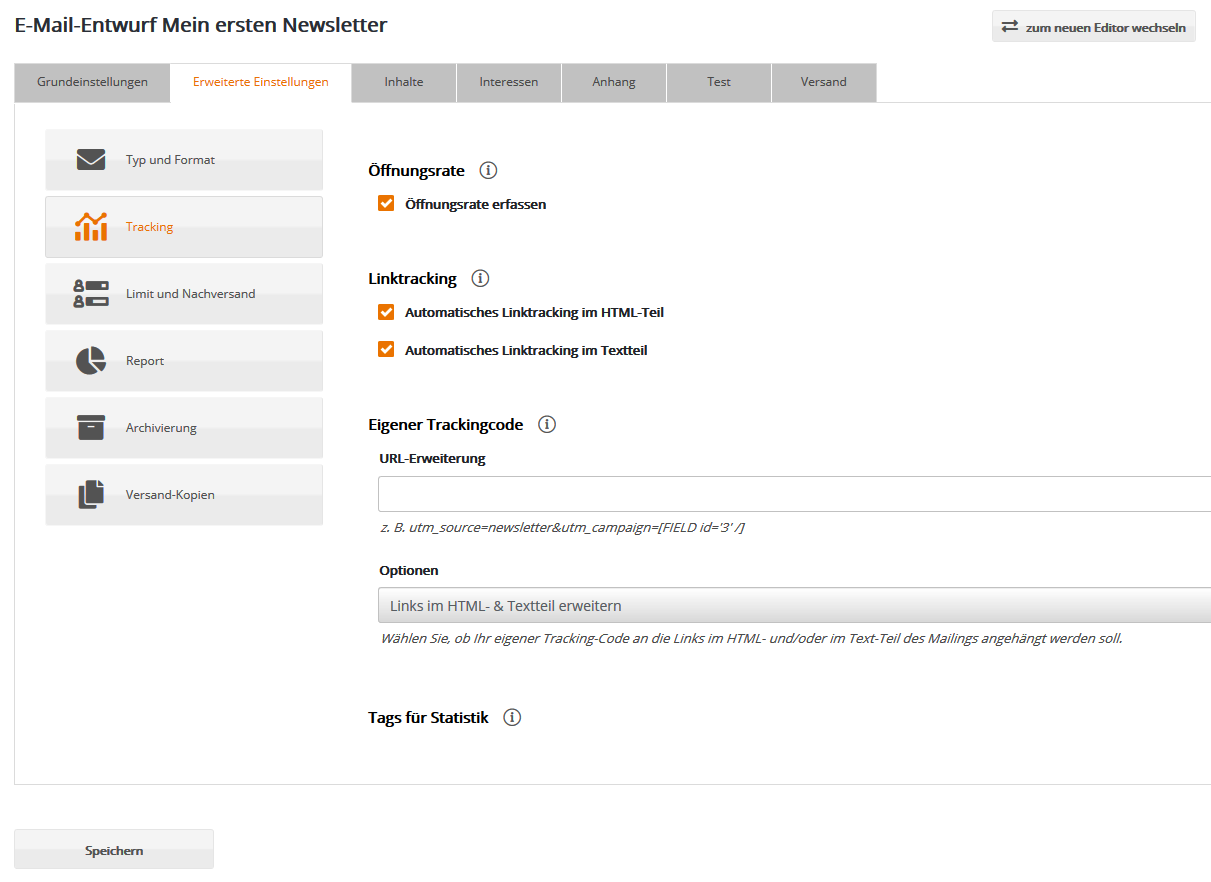
Task: Click the Report pie chart icon
Action: [91, 360]
